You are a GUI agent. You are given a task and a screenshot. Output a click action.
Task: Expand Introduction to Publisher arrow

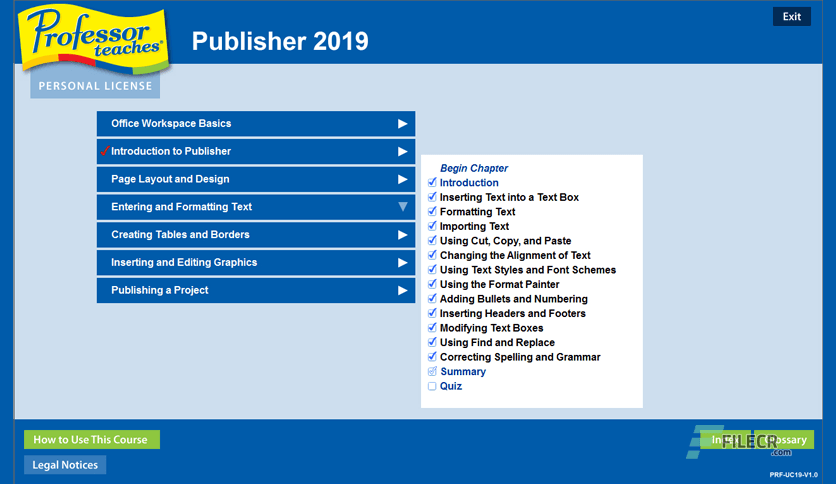pos(403,151)
